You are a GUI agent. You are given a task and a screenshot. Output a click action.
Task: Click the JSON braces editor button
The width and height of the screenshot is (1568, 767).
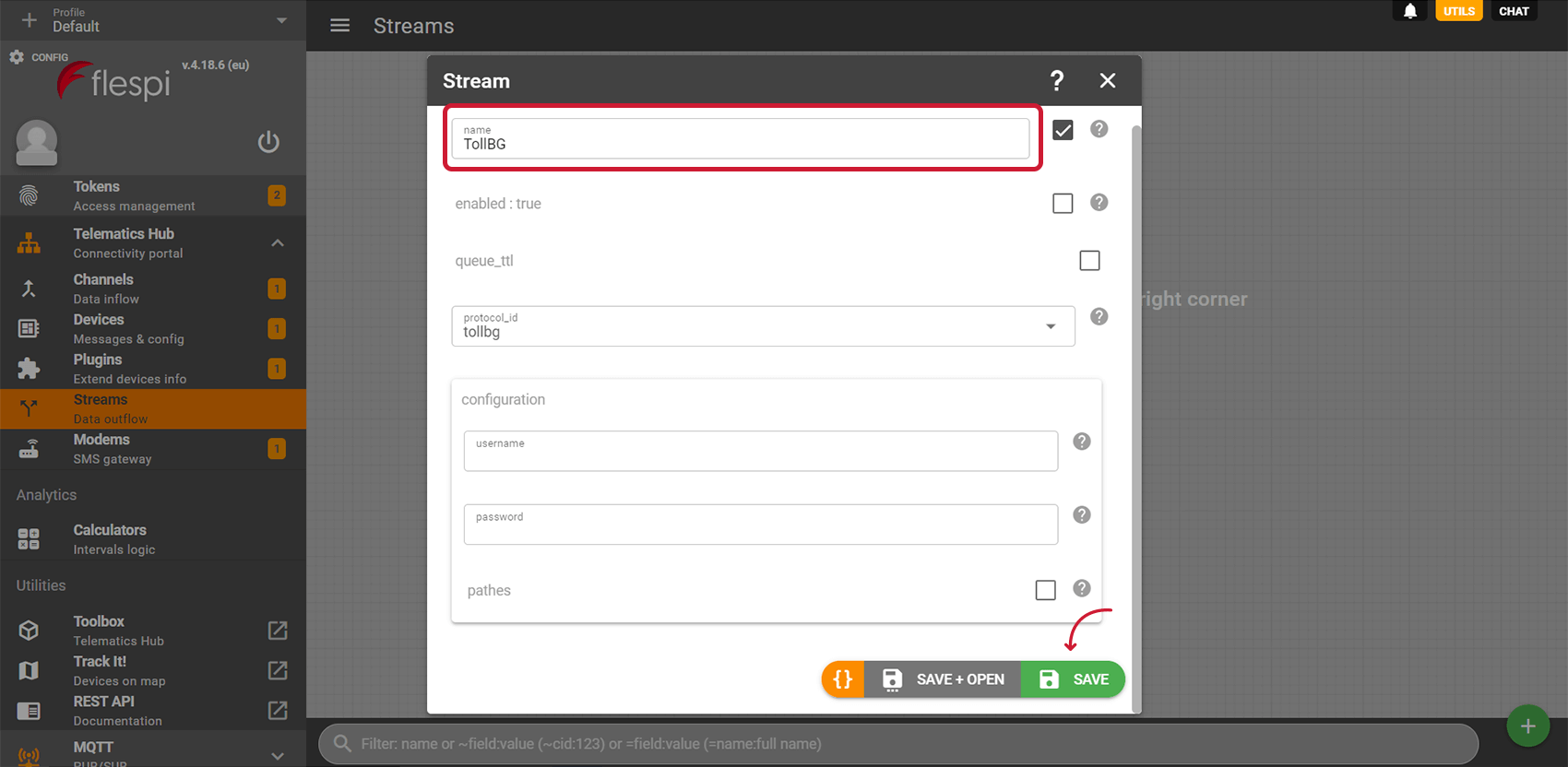click(x=843, y=679)
